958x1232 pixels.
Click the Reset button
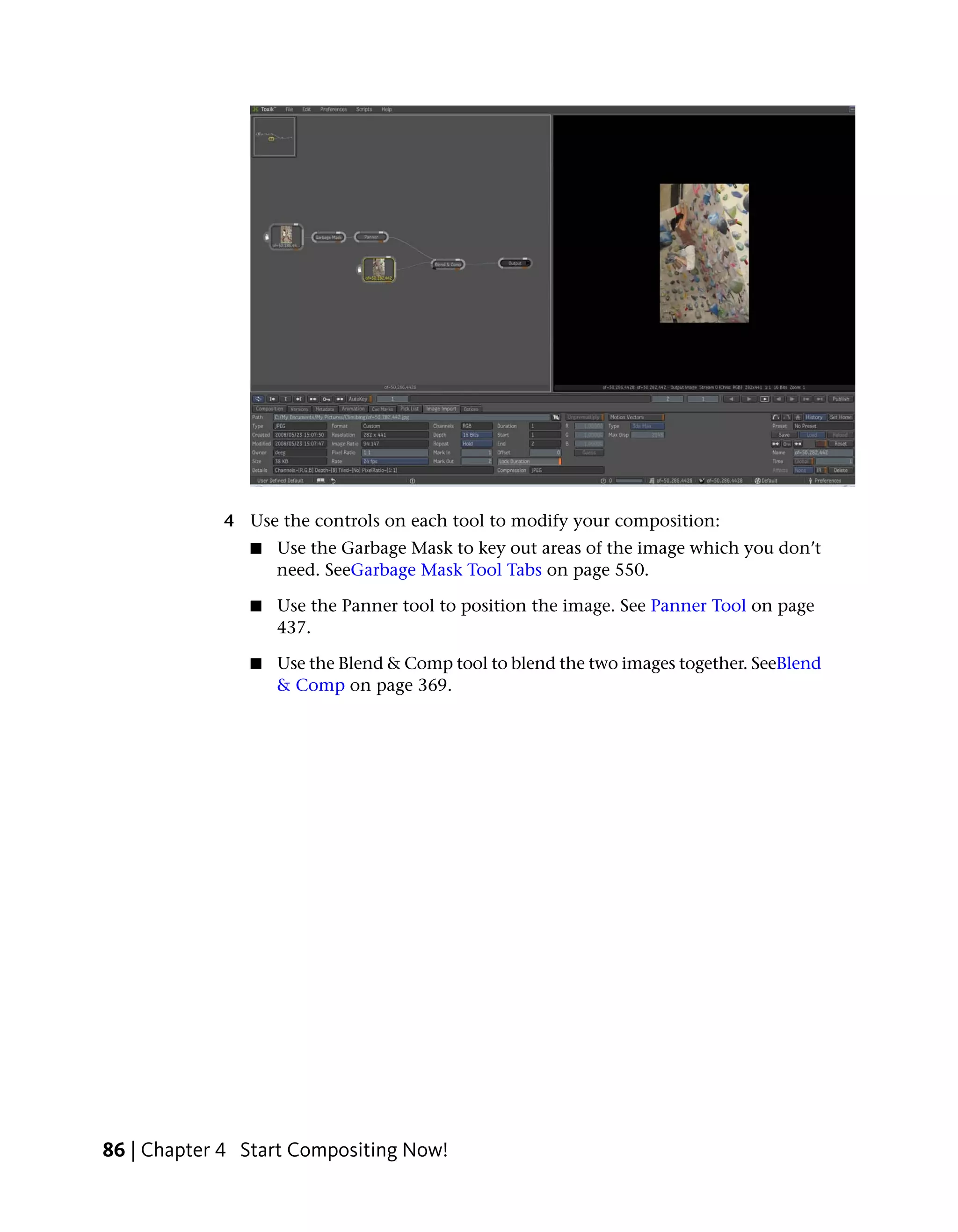841,444
